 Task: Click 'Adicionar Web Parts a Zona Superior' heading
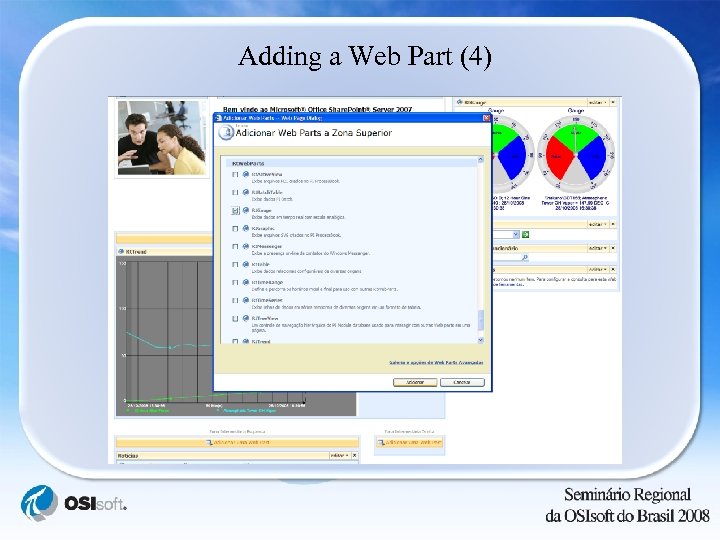tap(314, 133)
